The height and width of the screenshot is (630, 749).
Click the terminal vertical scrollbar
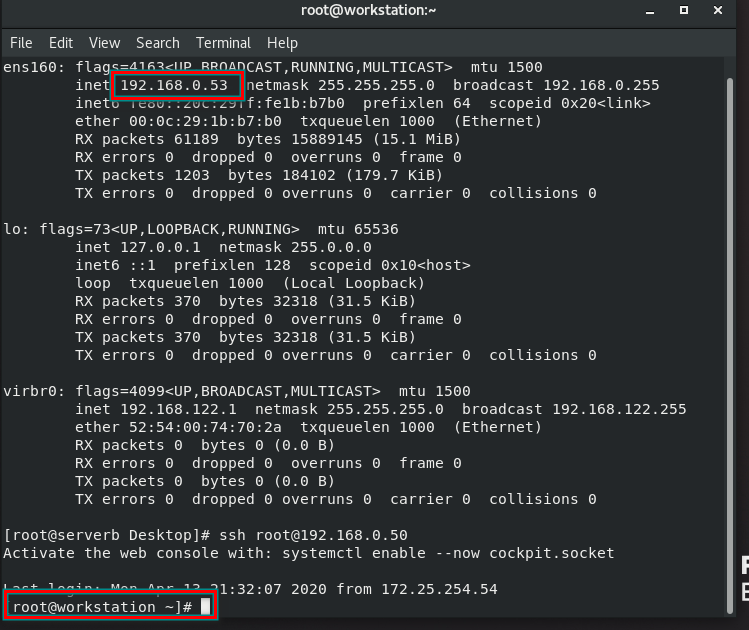[729, 345]
